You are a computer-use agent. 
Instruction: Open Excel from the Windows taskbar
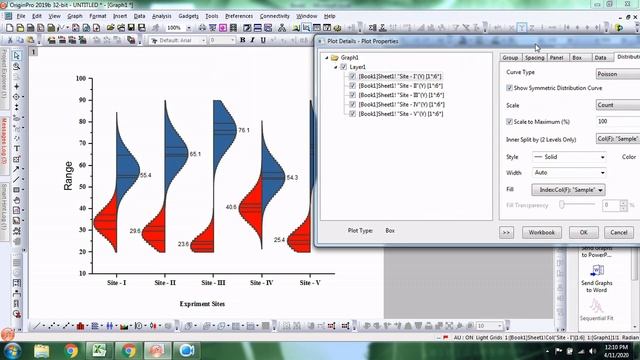point(99,351)
